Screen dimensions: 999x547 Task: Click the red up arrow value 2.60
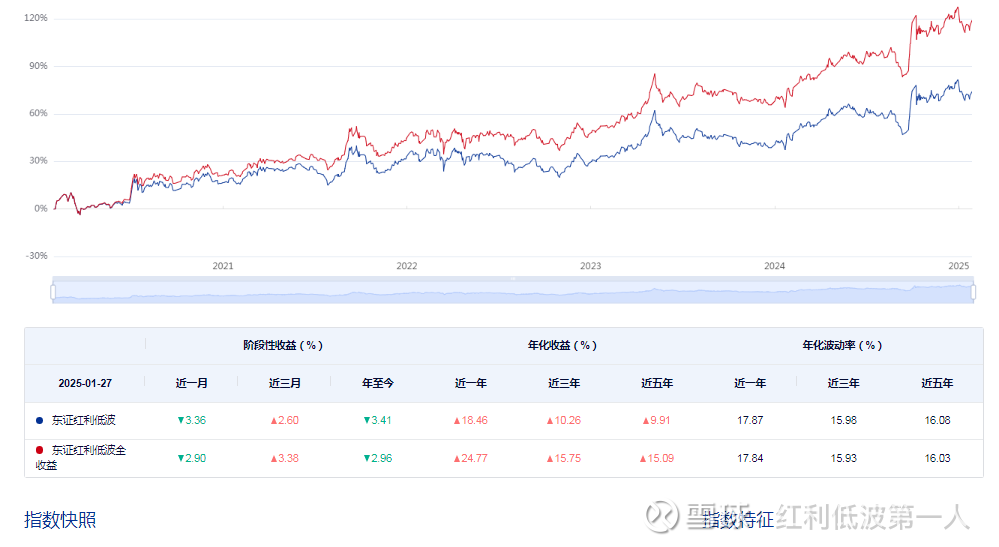(284, 420)
